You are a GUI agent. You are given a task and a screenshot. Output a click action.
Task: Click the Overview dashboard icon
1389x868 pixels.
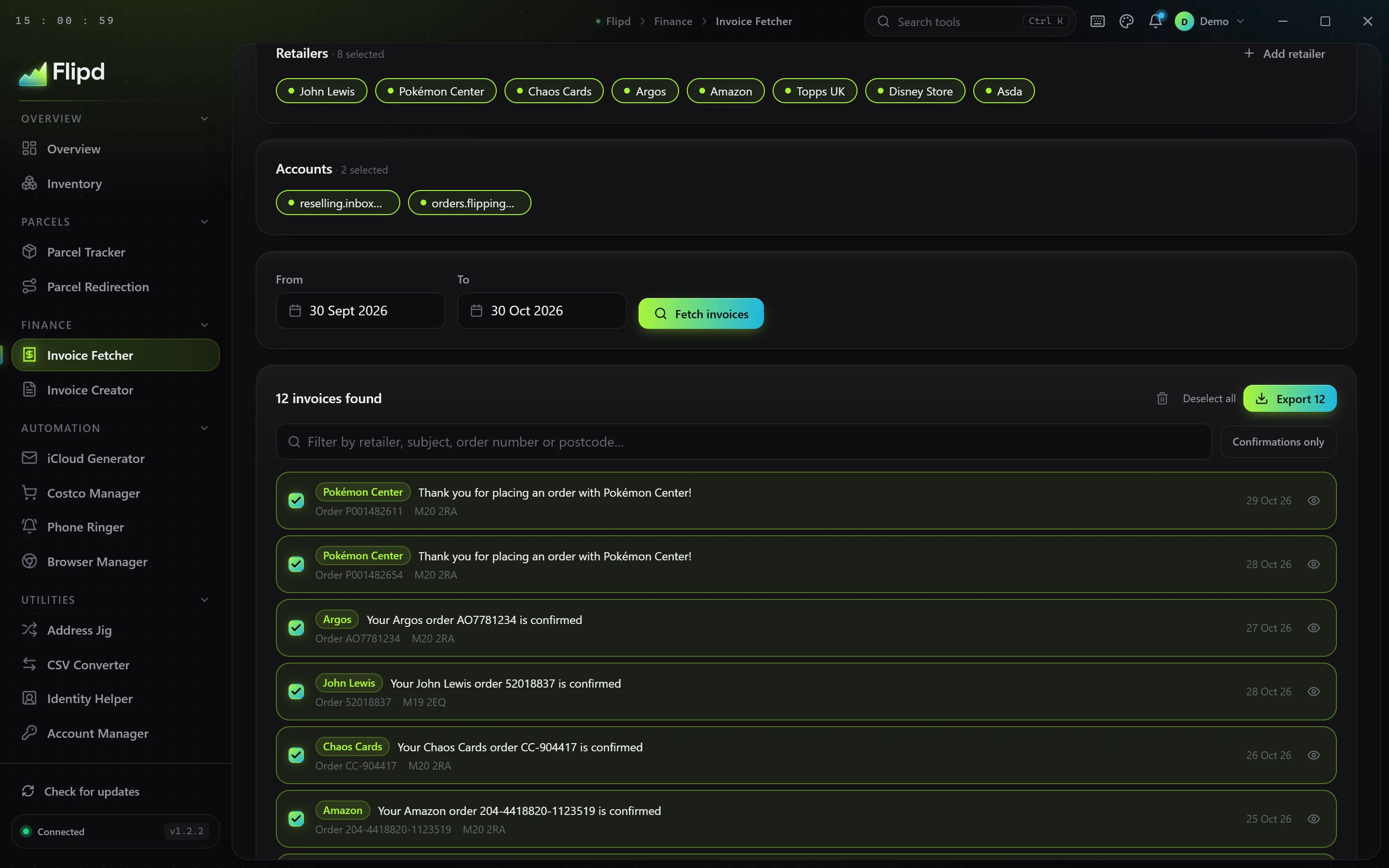(29, 148)
